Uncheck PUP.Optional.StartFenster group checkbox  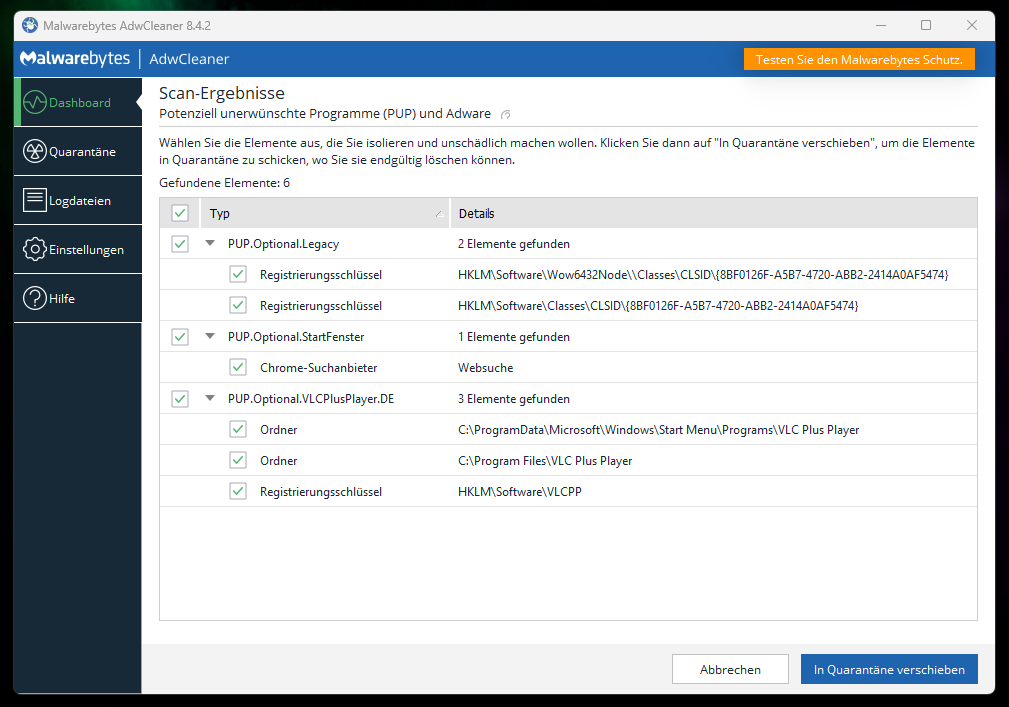point(180,336)
